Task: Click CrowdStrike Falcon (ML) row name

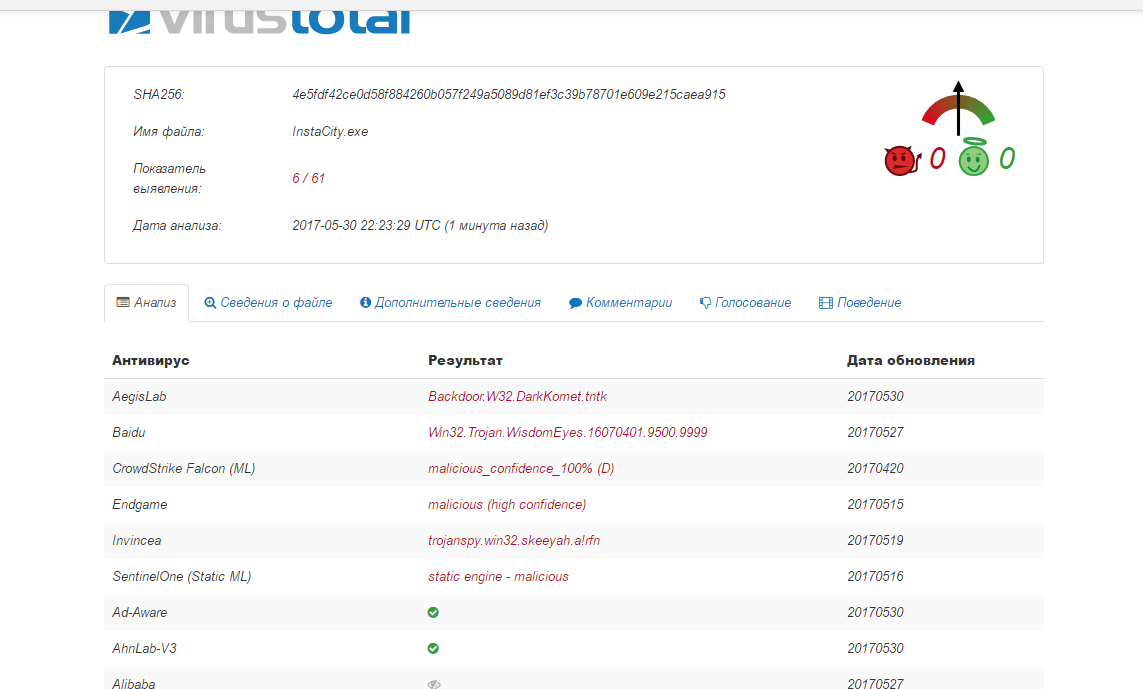Action: coord(184,469)
